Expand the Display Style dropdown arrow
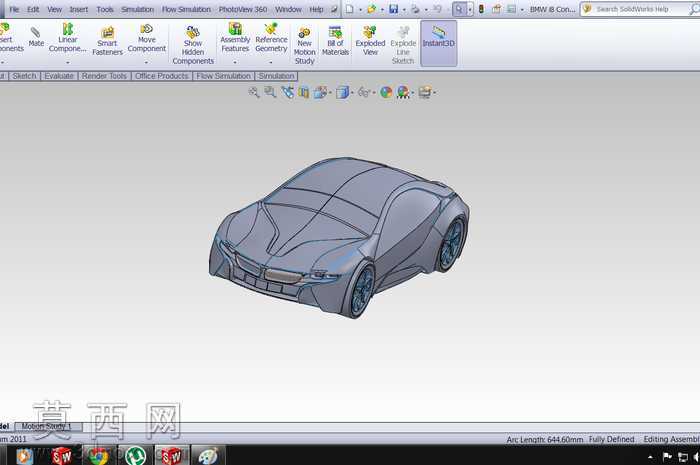Screen dimensions: 700x465 pyautogui.click(x=352, y=93)
